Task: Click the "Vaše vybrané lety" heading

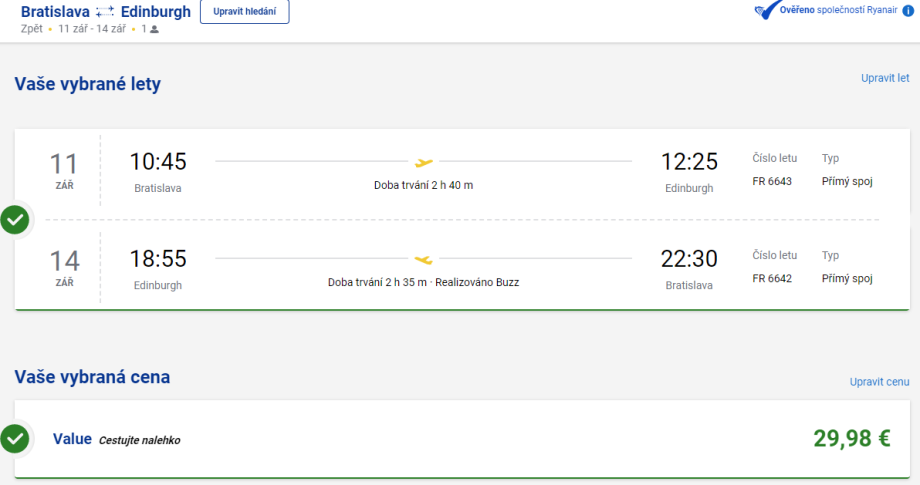Action: (x=87, y=84)
